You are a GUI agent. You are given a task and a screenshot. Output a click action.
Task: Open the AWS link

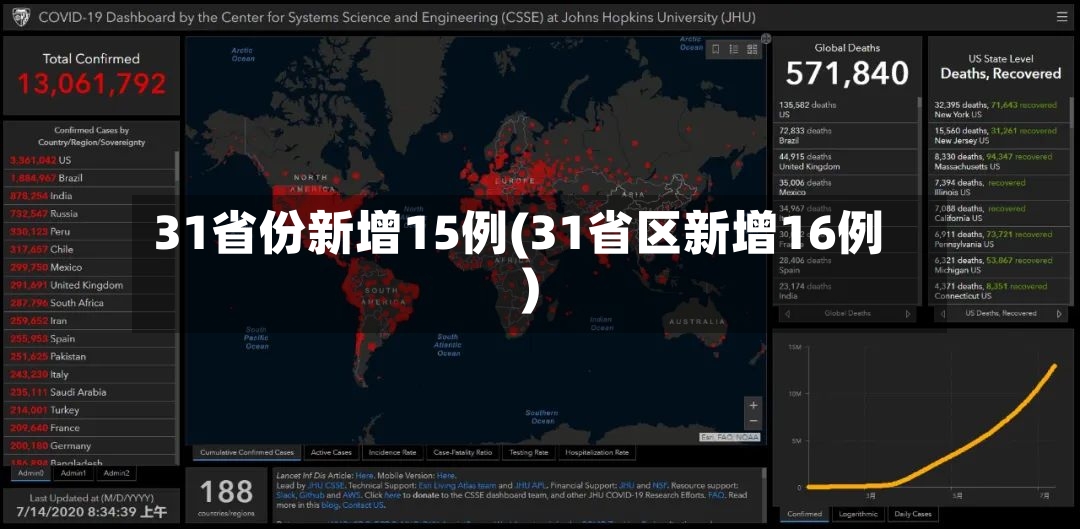(x=351, y=495)
